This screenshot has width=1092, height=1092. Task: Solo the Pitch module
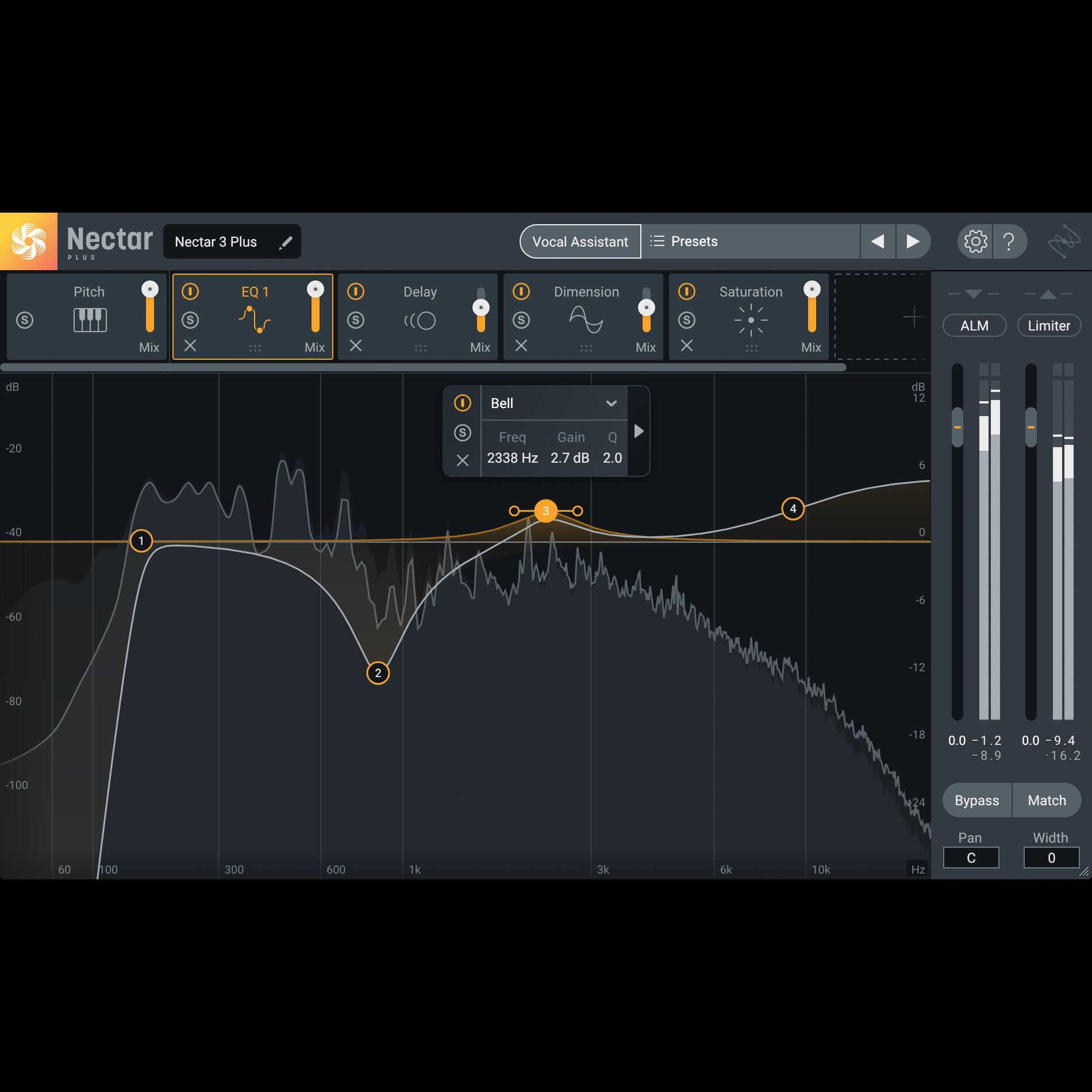tap(25, 320)
